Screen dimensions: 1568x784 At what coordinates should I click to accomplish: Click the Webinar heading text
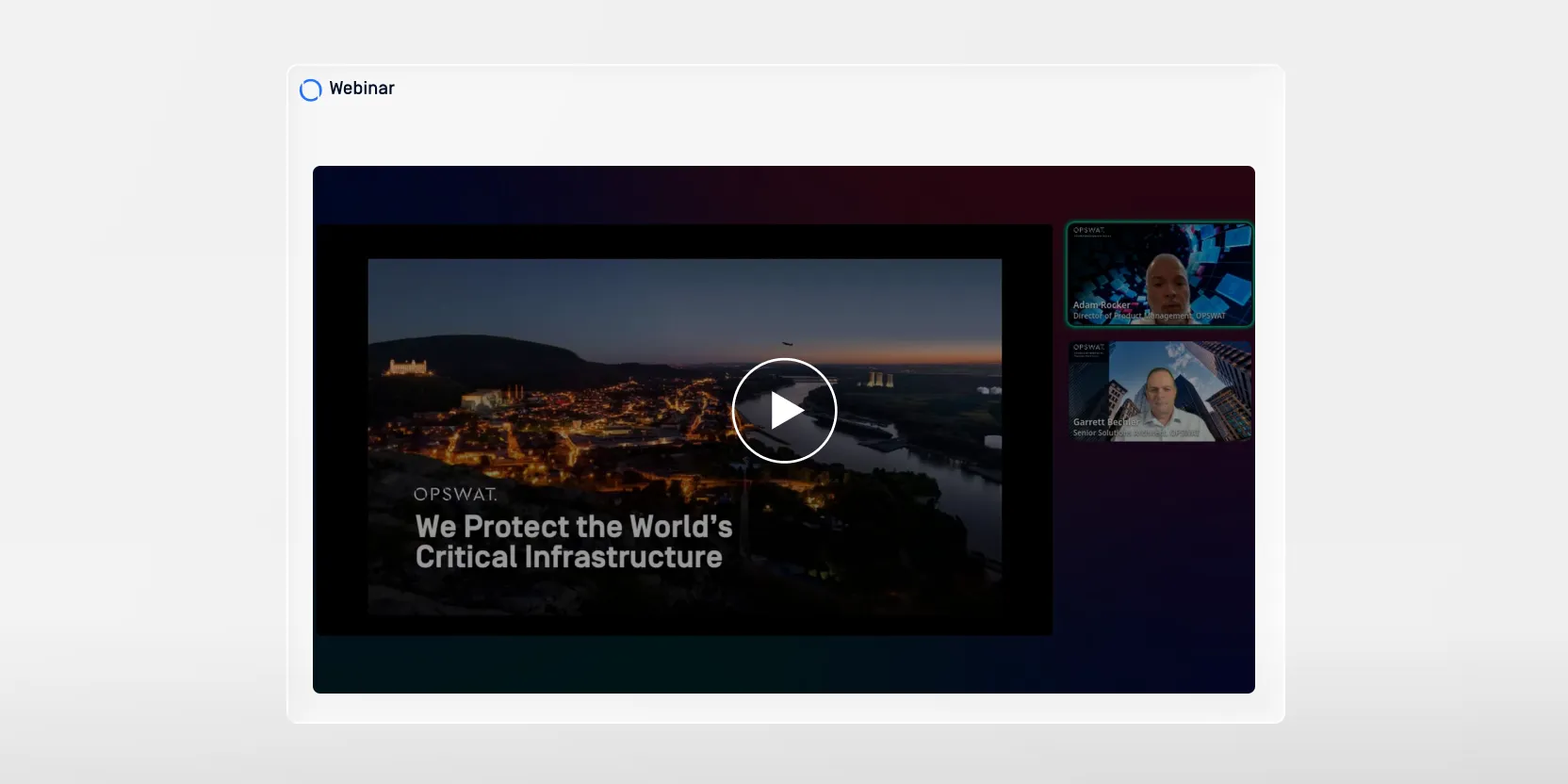pyautogui.click(x=362, y=89)
